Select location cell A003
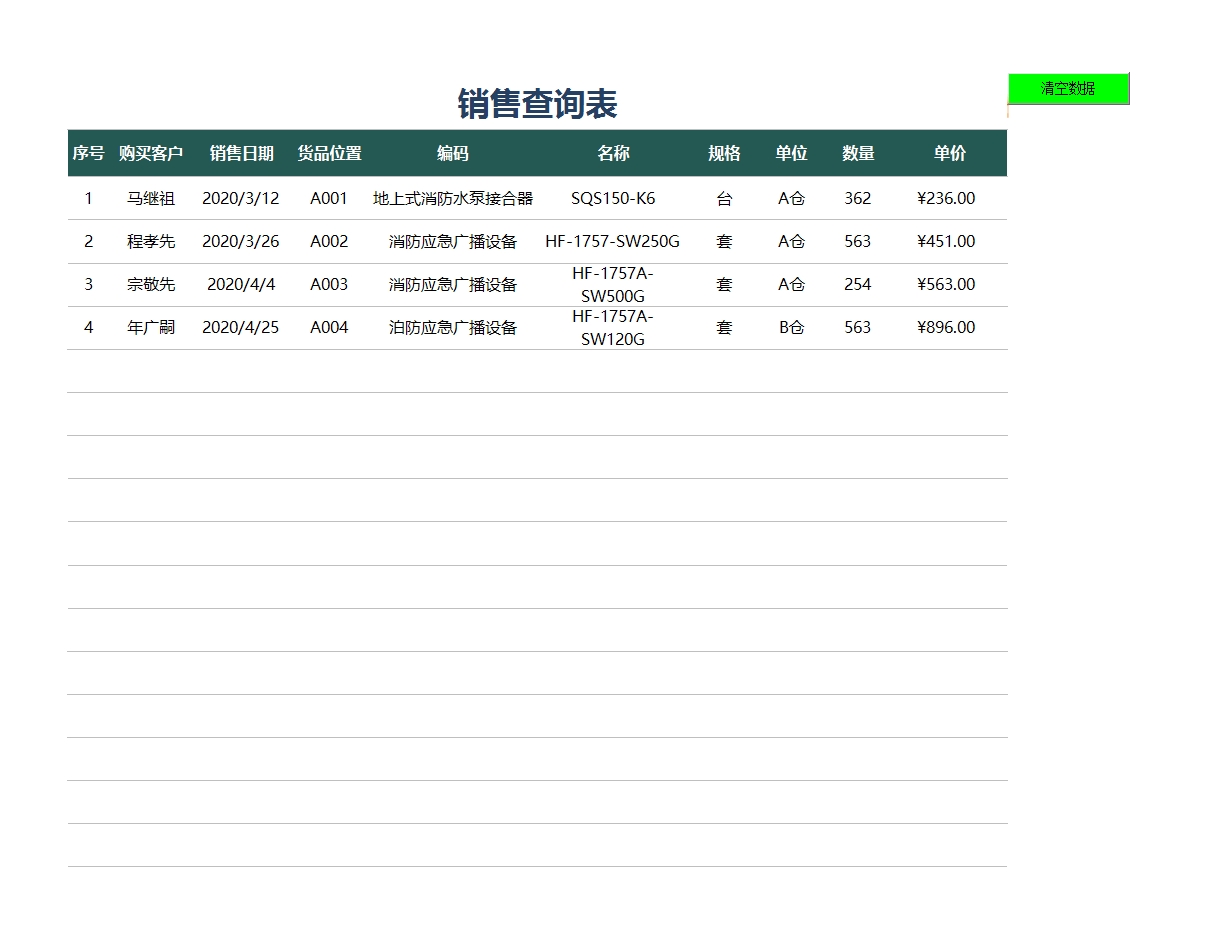1207x939 pixels. coord(329,284)
